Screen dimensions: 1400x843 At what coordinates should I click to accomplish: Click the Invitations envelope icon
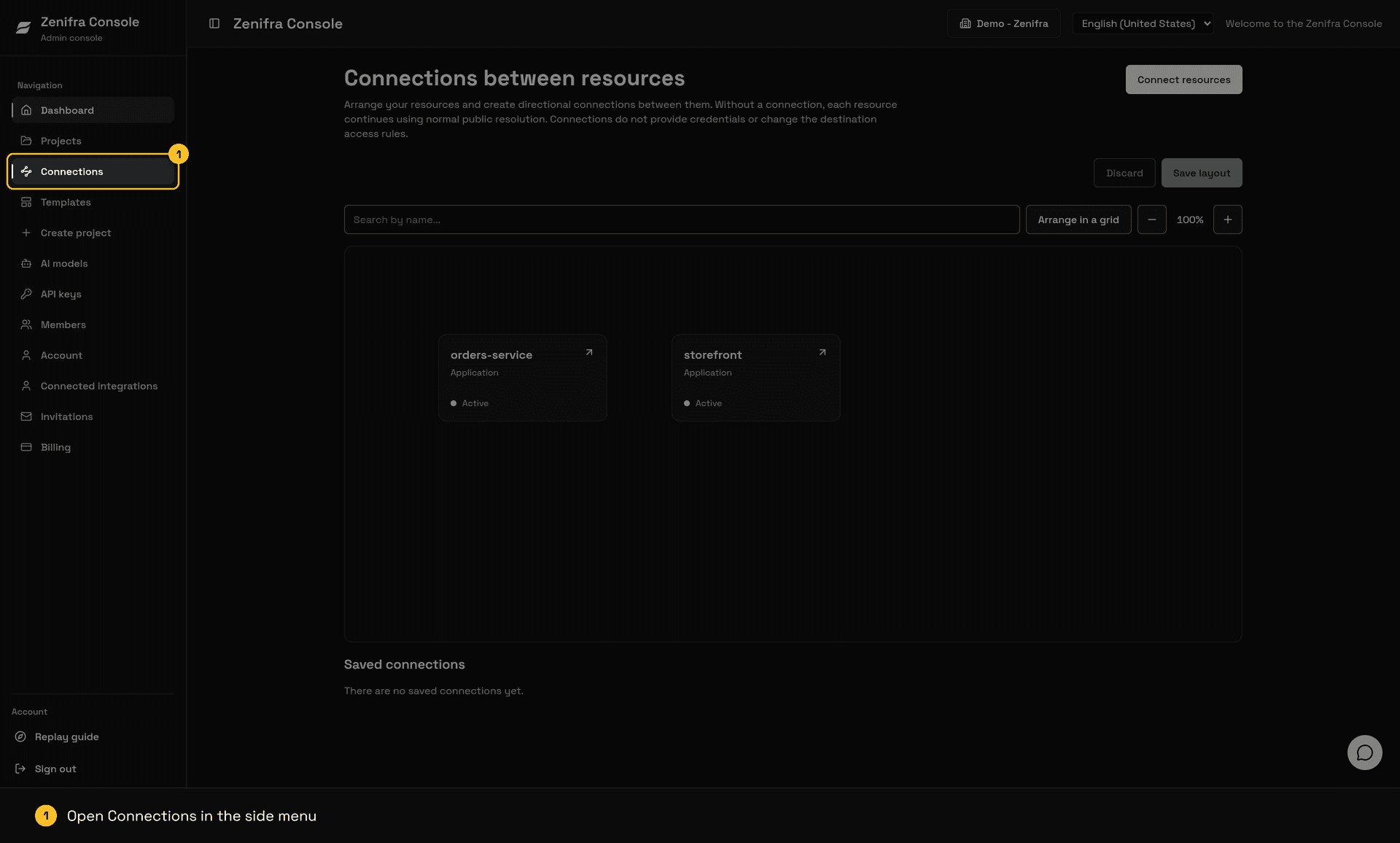(x=26, y=416)
